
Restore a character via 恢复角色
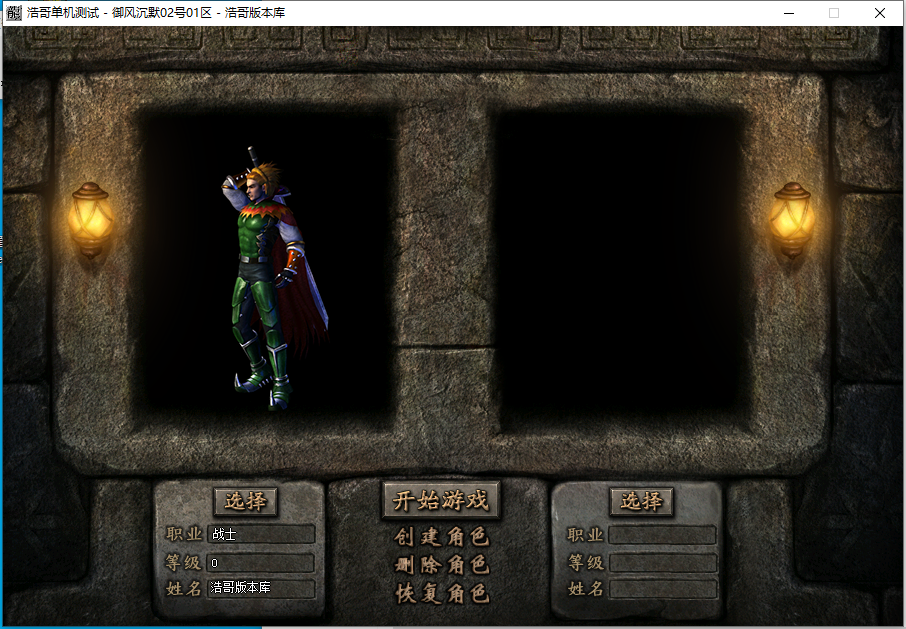click(x=442, y=593)
